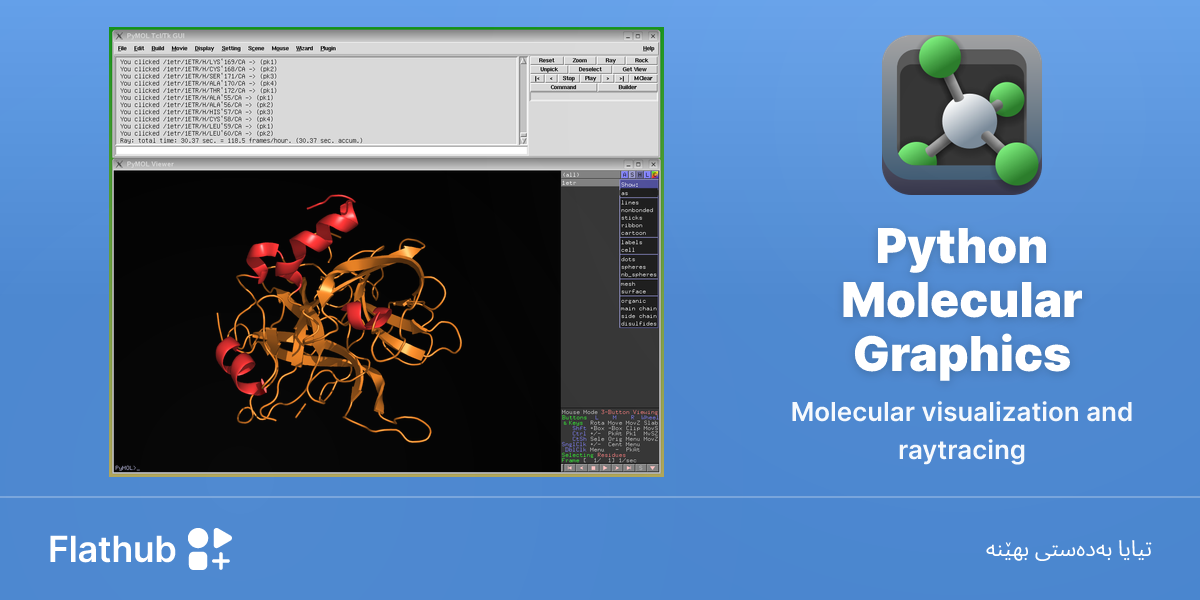Open the Color (C) menu for all

(655, 175)
